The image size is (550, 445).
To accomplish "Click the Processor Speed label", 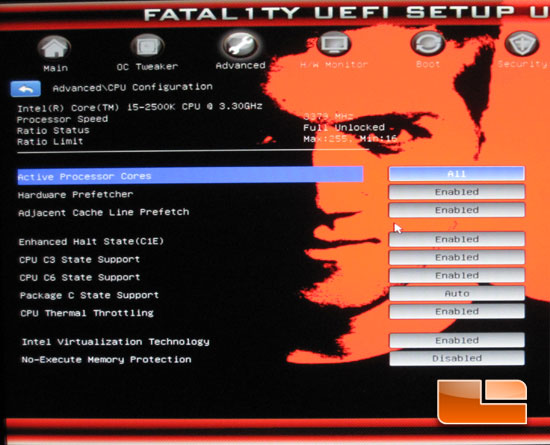I will pos(62,120).
